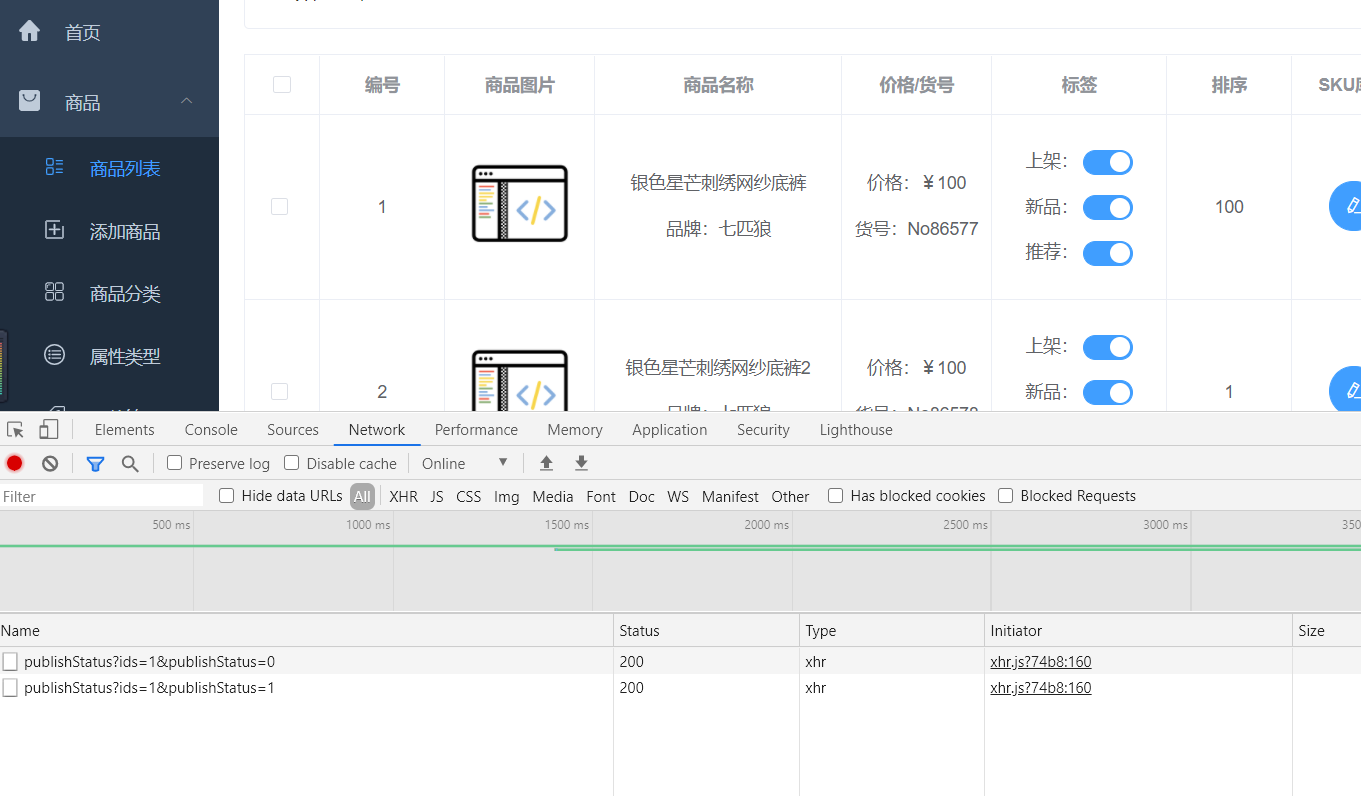Turn off 推荐 switch for product 1
Image resolution: width=1361 pixels, height=796 pixels.
pyautogui.click(x=1108, y=253)
